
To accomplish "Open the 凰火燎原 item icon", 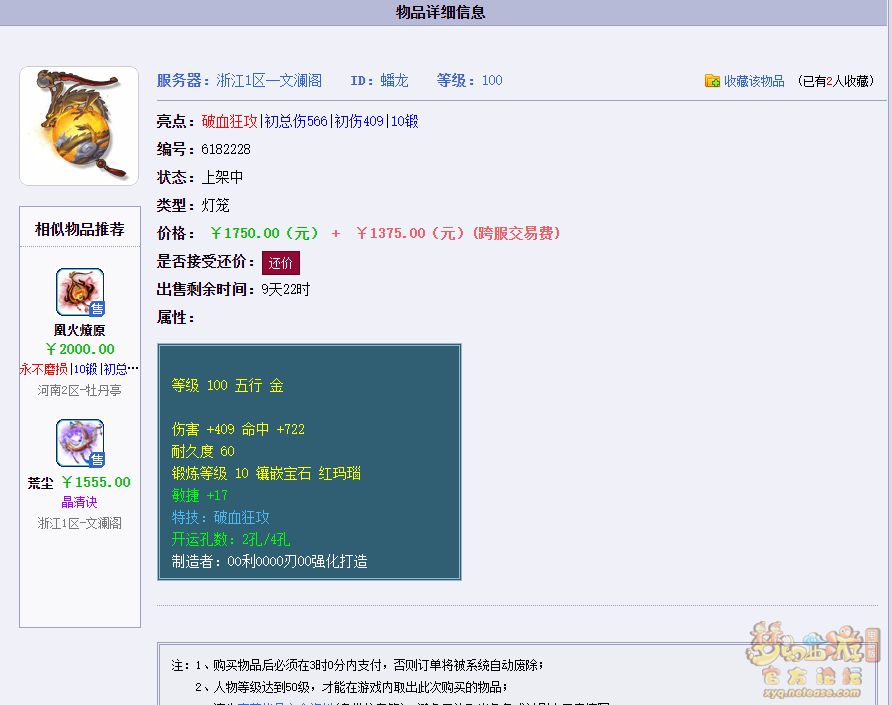I will coord(80,292).
